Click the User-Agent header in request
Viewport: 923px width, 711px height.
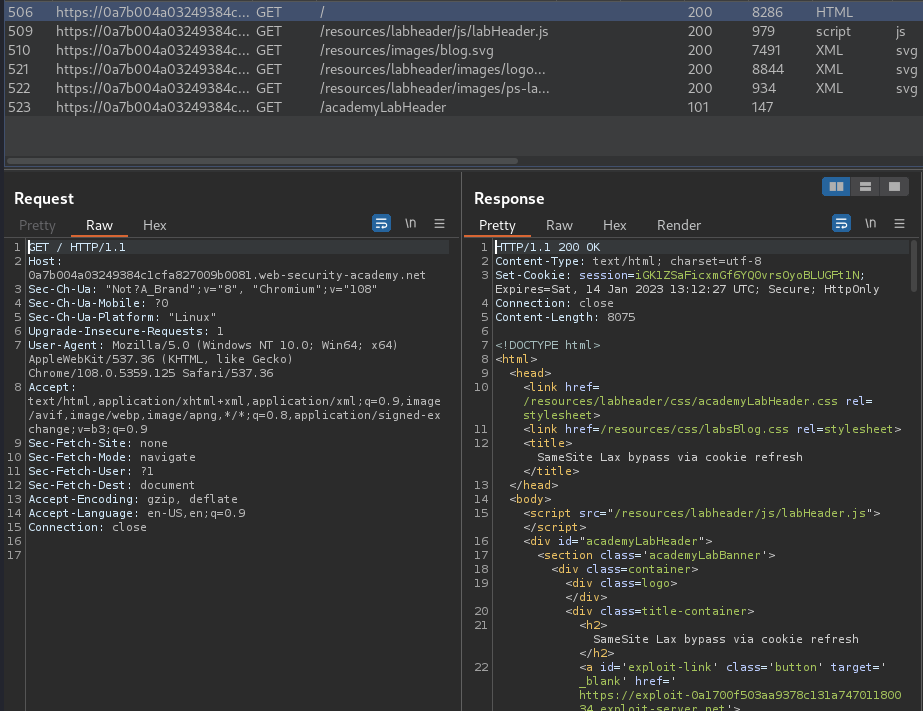(213, 359)
